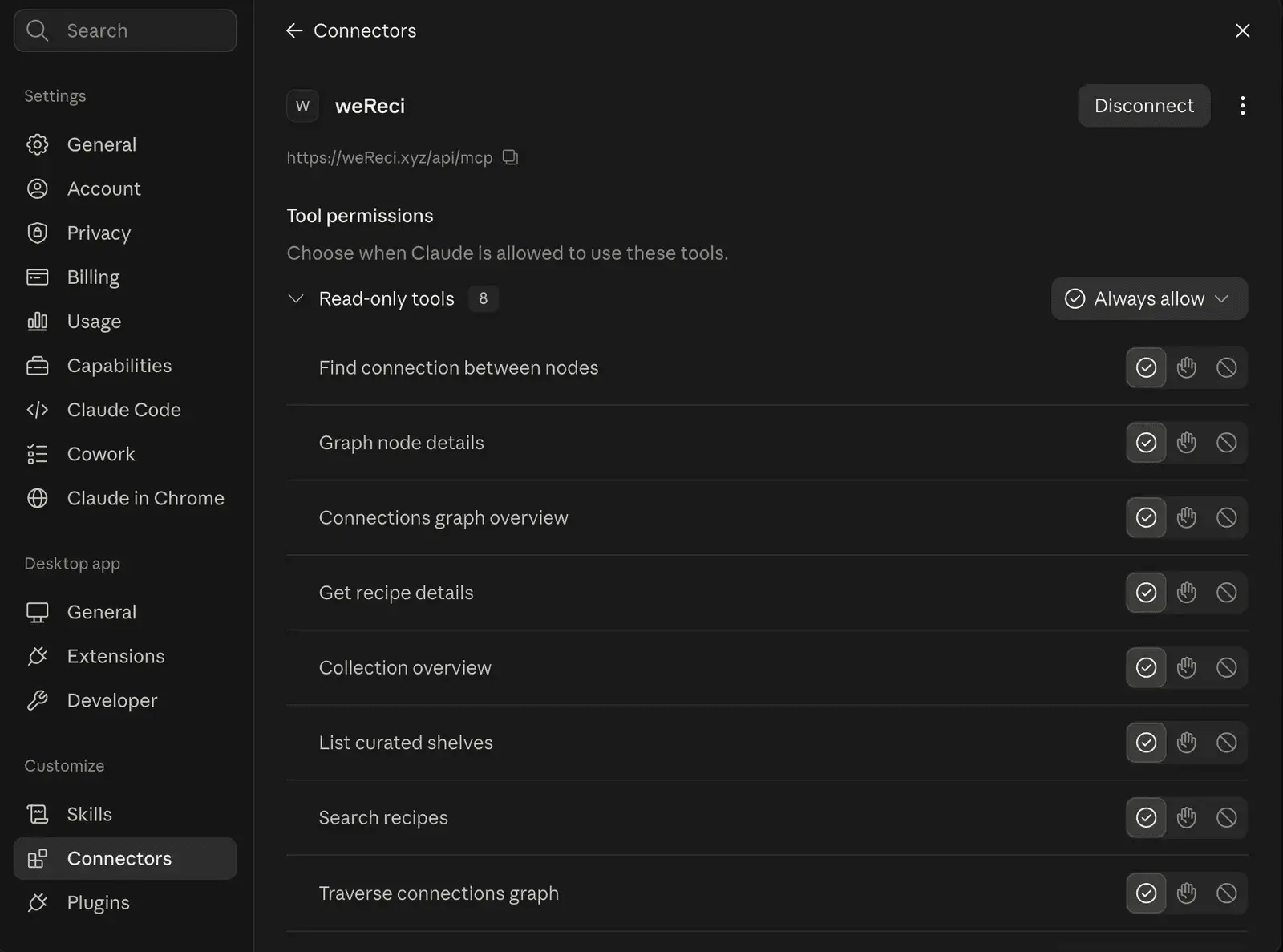Open Usage settings
Image resolution: width=1283 pixels, height=952 pixels.
(125, 321)
